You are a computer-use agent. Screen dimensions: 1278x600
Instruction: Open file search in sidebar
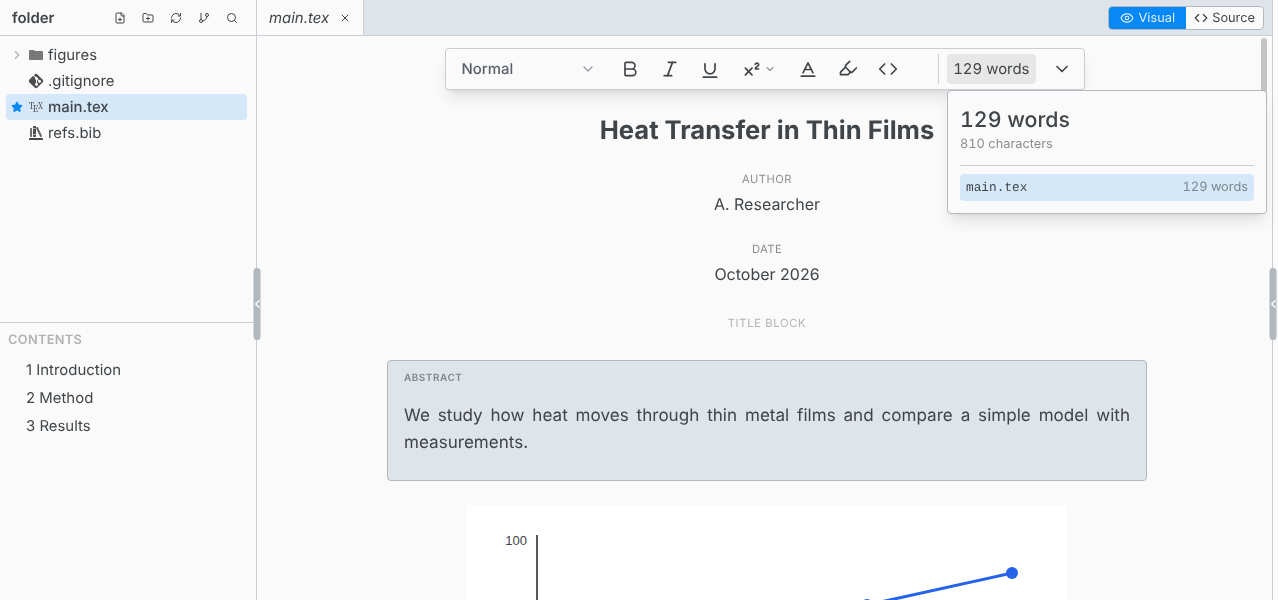232,18
